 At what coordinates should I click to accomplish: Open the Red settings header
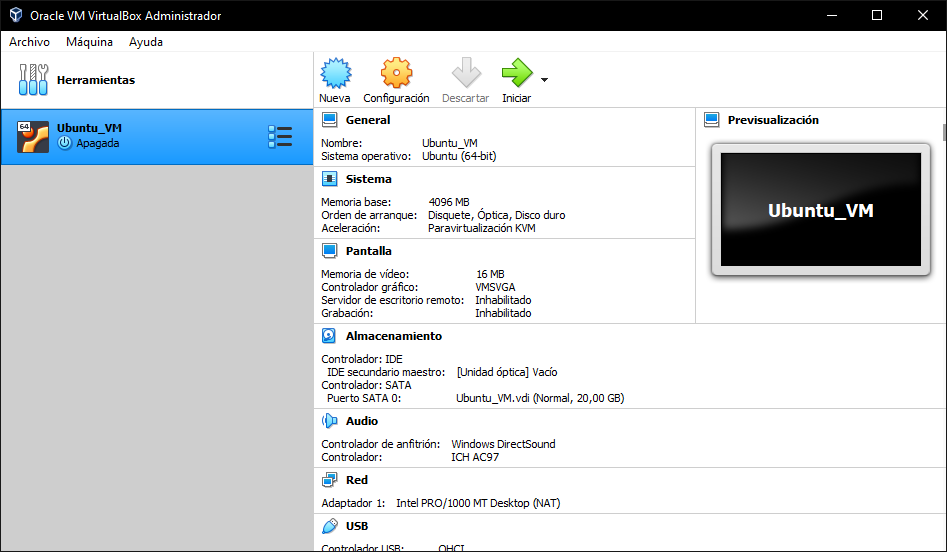coord(356,480)
